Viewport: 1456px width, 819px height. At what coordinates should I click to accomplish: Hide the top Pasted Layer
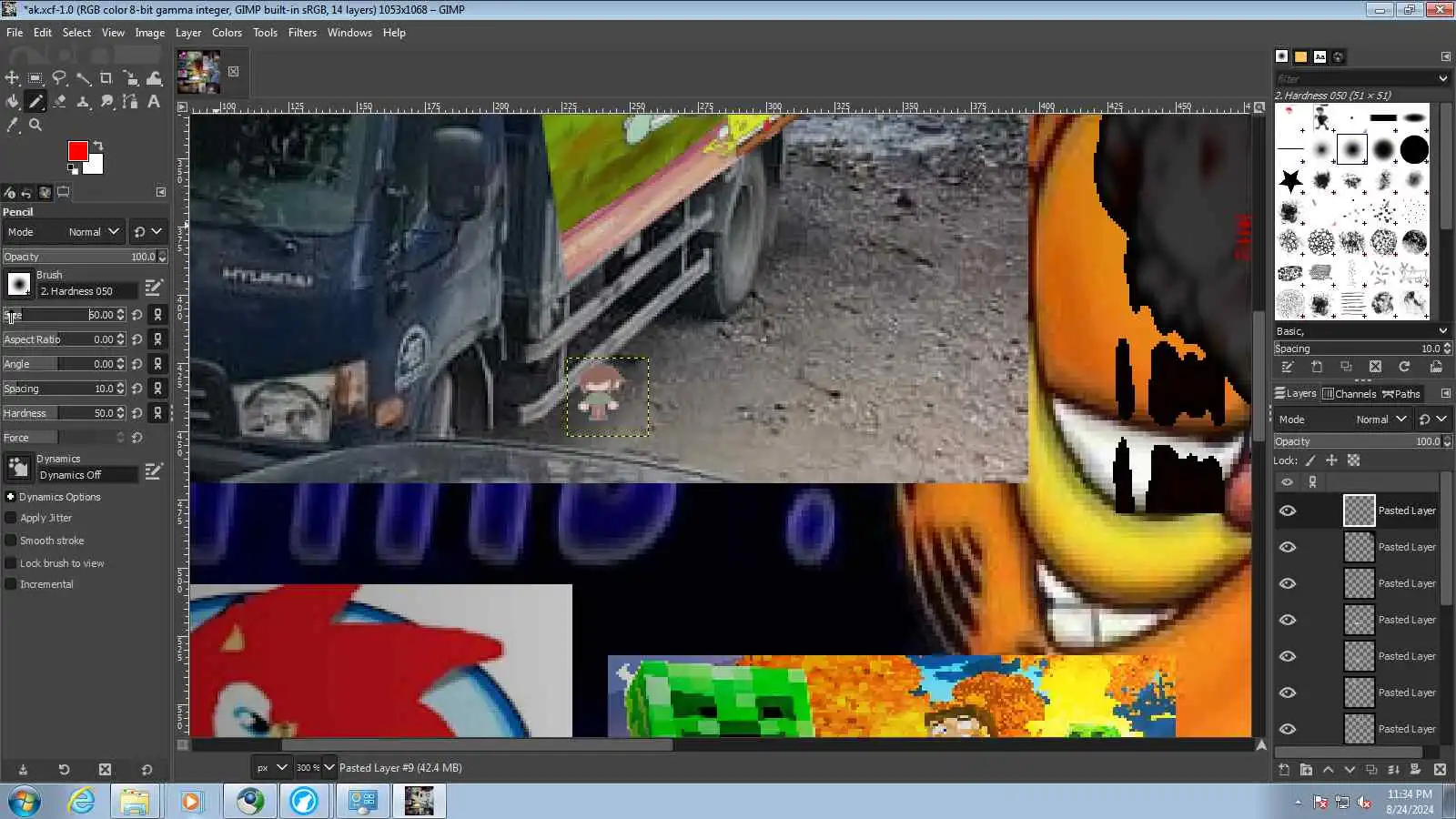tap(1288, 511)
